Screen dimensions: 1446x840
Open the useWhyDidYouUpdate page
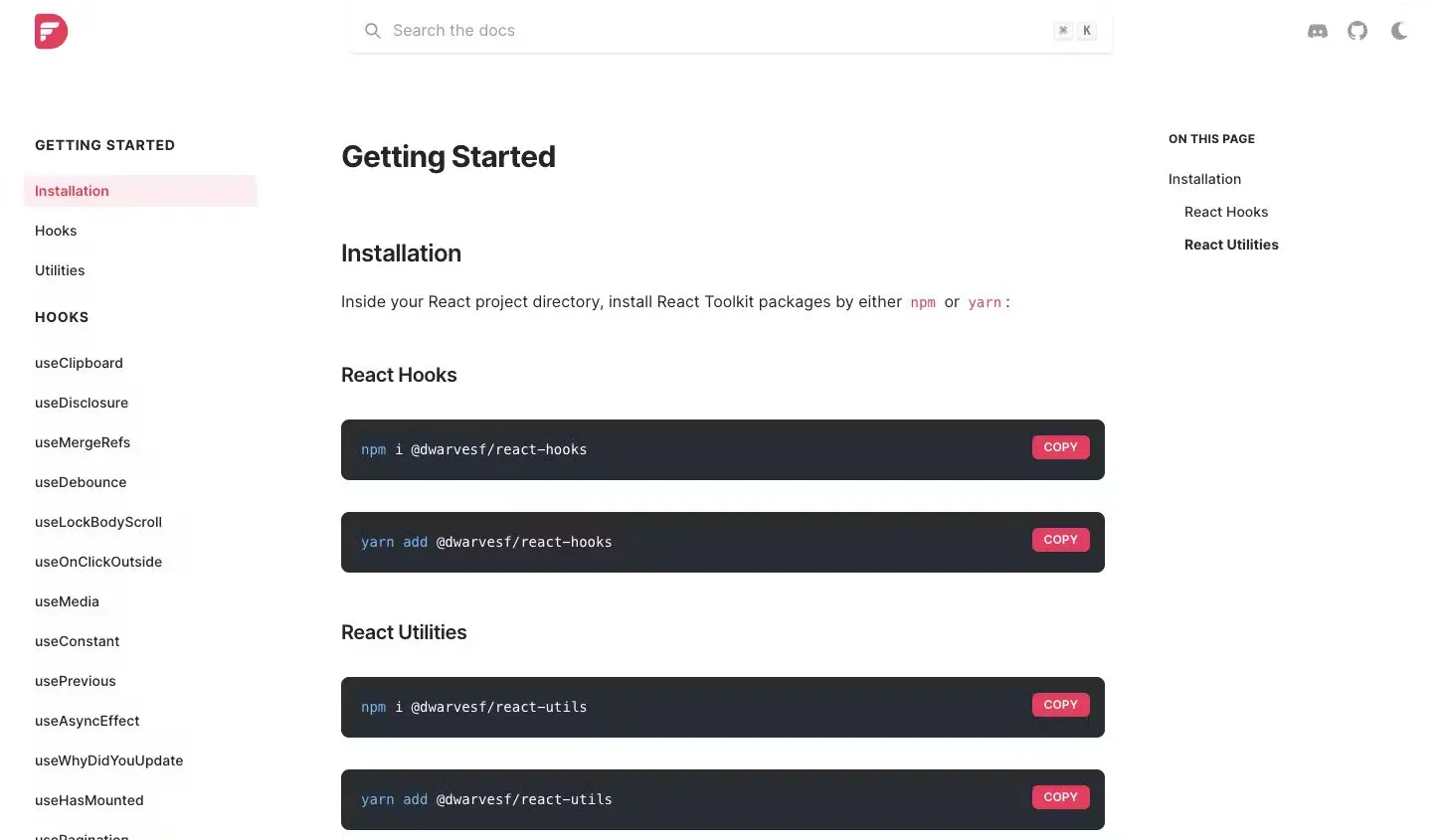point(109,760)
